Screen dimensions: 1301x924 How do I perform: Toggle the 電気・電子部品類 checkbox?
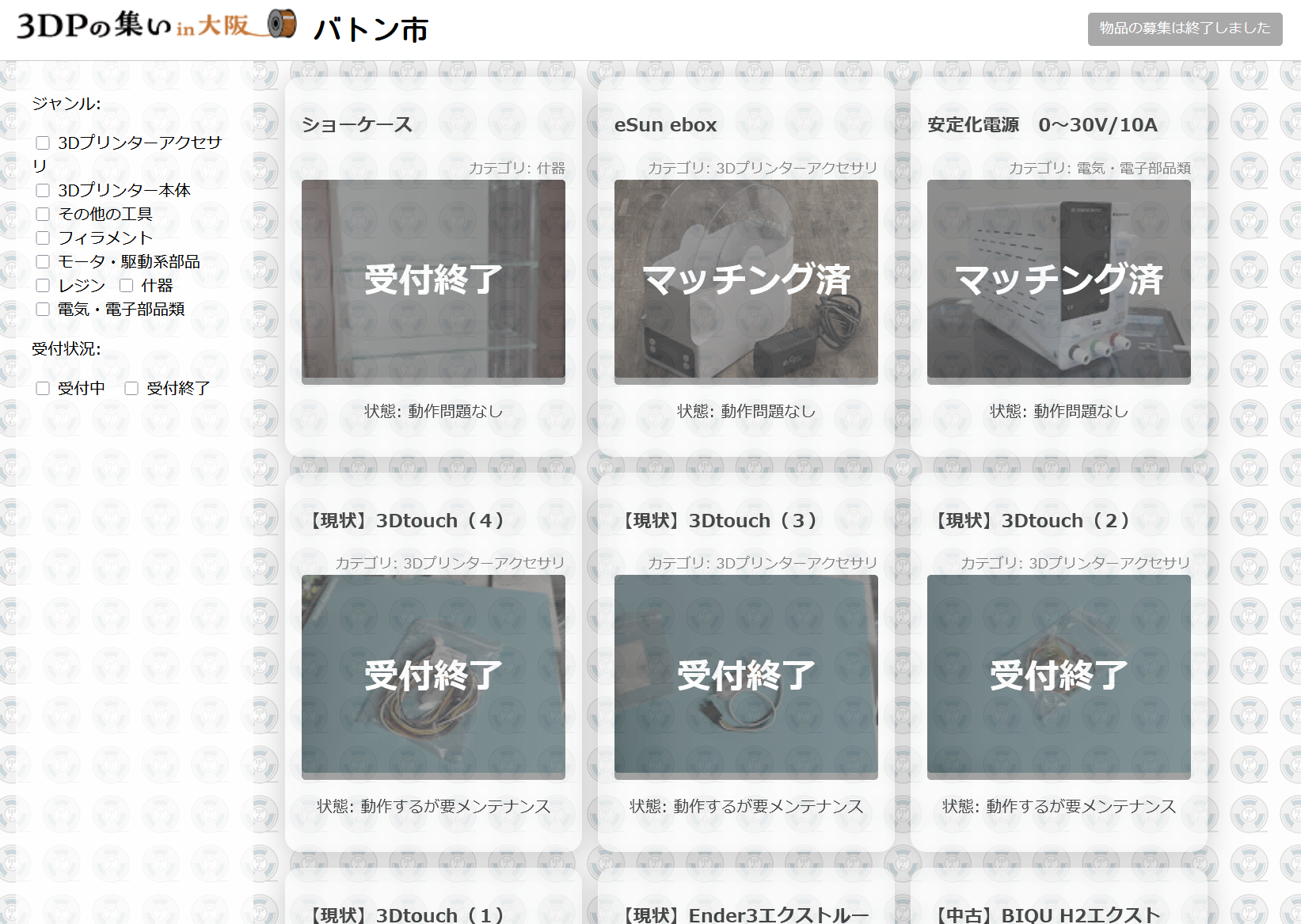(x=44, y=310)
